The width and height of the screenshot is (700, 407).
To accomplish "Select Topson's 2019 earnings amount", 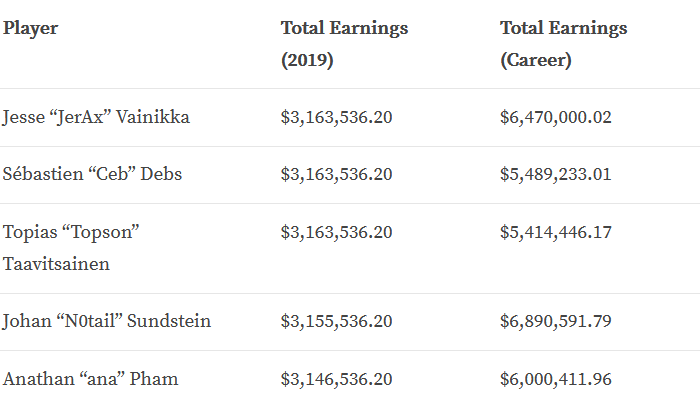I will (x=336, y=232).
